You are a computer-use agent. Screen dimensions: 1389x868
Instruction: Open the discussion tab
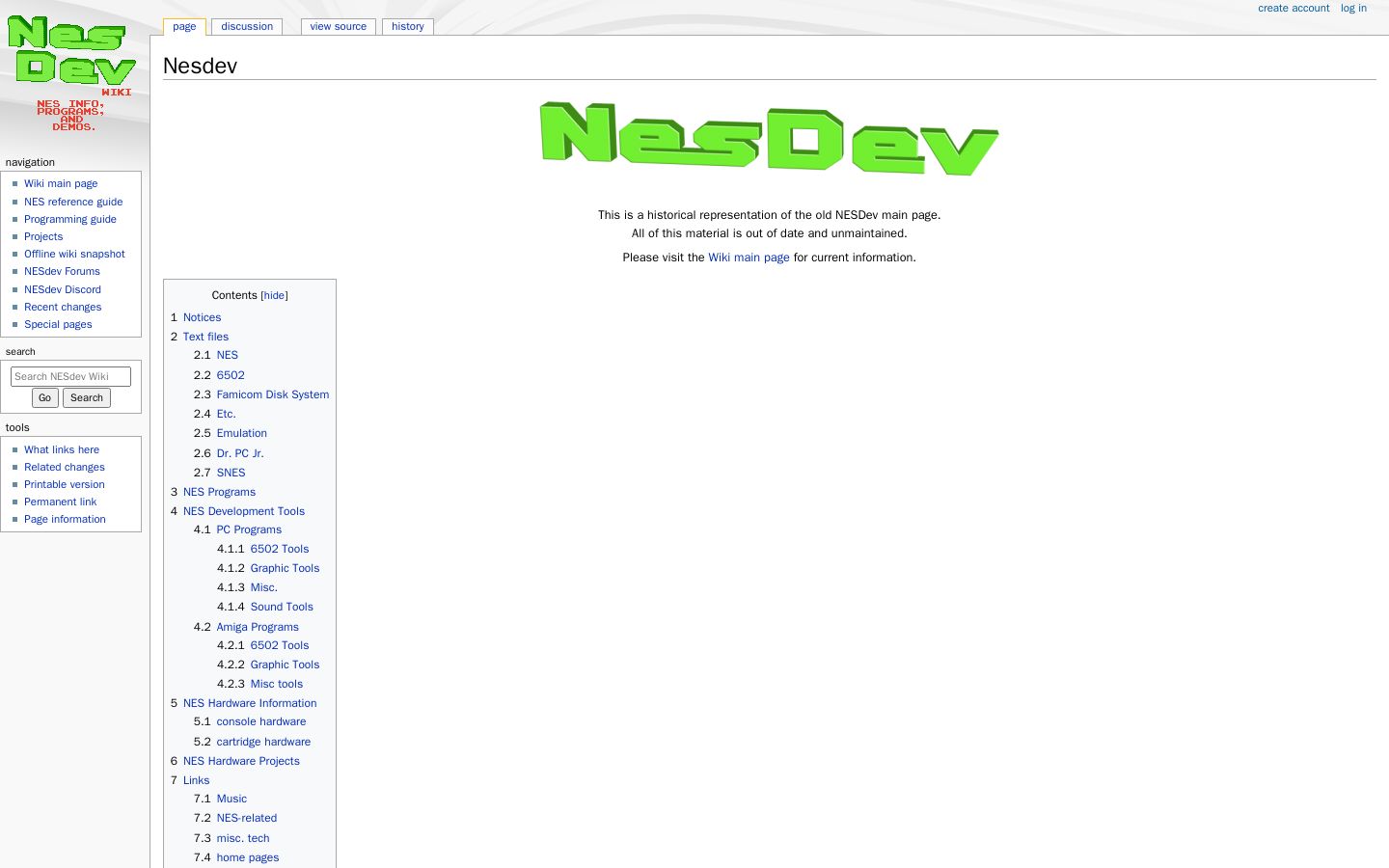tap(247, 26)
